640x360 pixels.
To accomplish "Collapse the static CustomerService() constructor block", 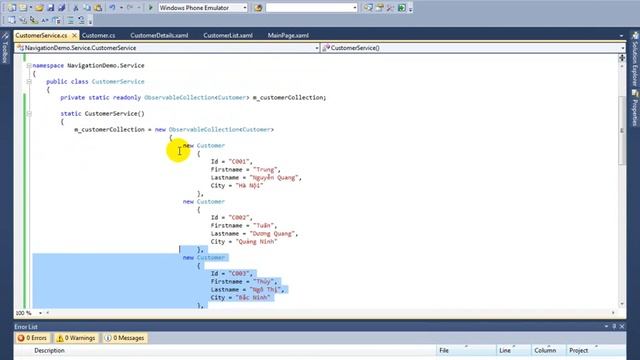I will tap(29, 113).
